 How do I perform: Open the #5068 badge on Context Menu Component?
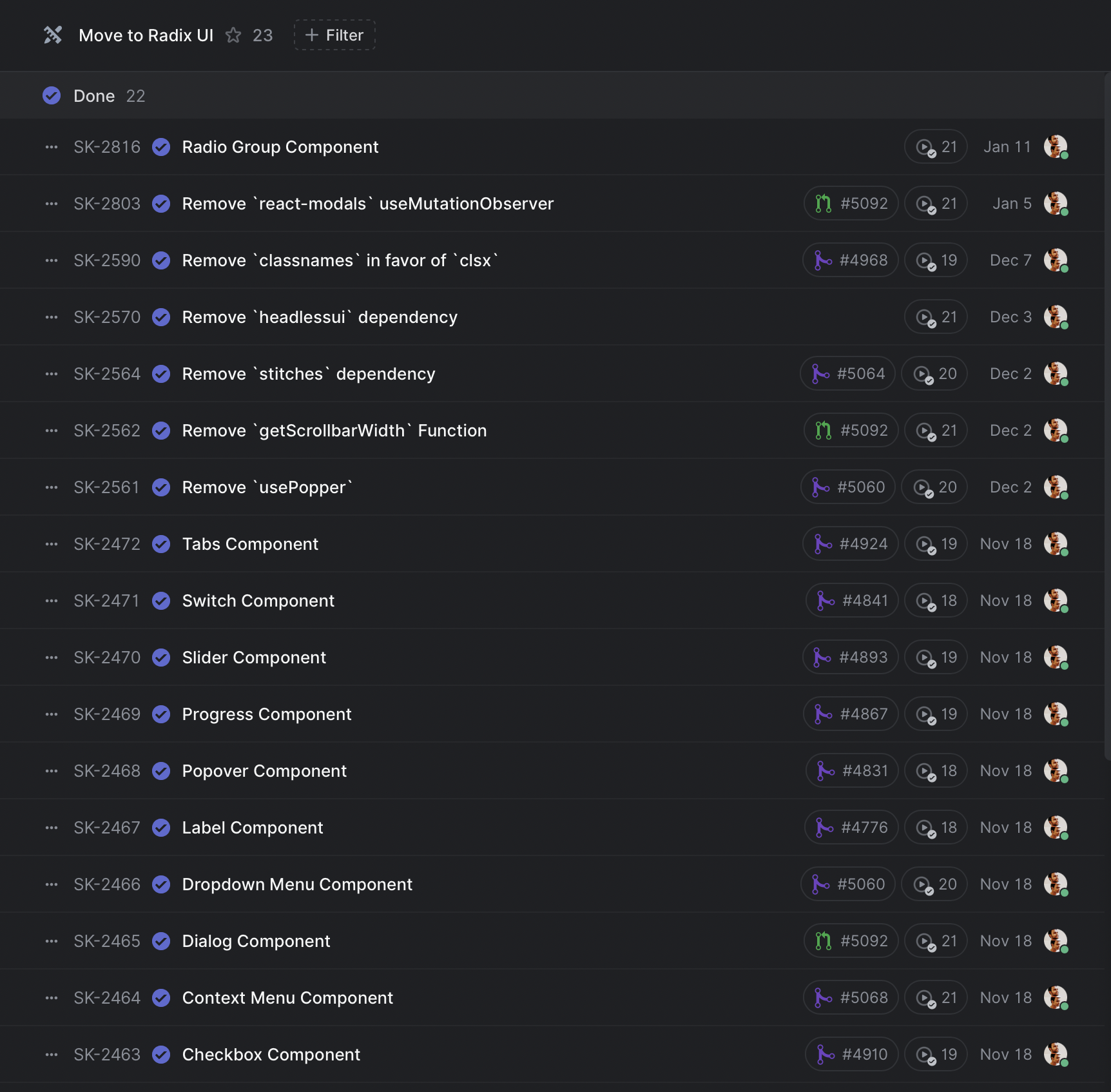click(850, 998)
